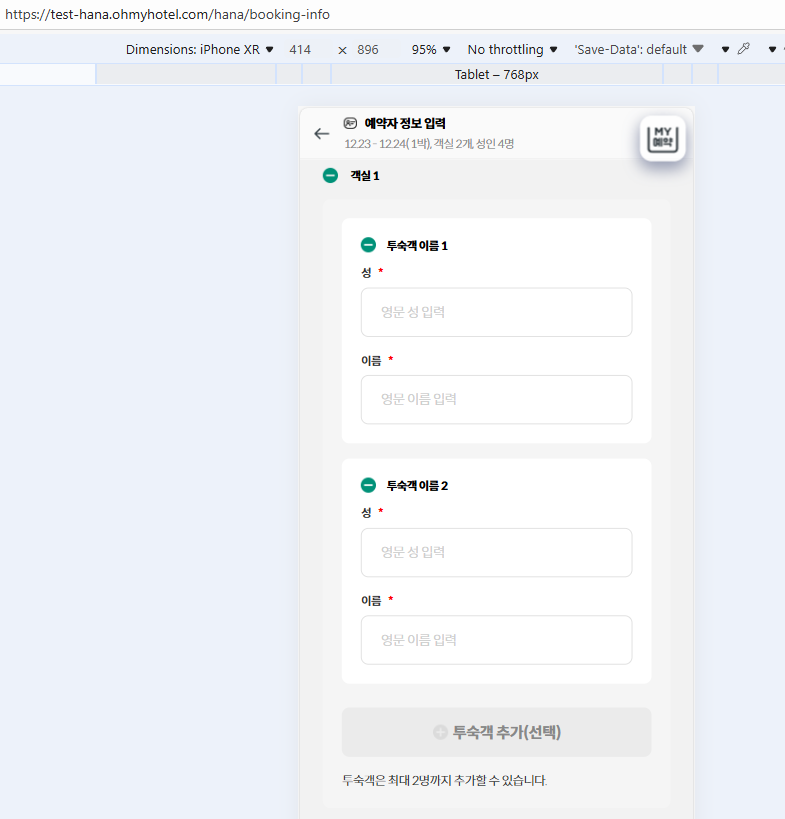Click the 투숙객 이름 1 heading
785x819 pixels.
click(417, 245)
